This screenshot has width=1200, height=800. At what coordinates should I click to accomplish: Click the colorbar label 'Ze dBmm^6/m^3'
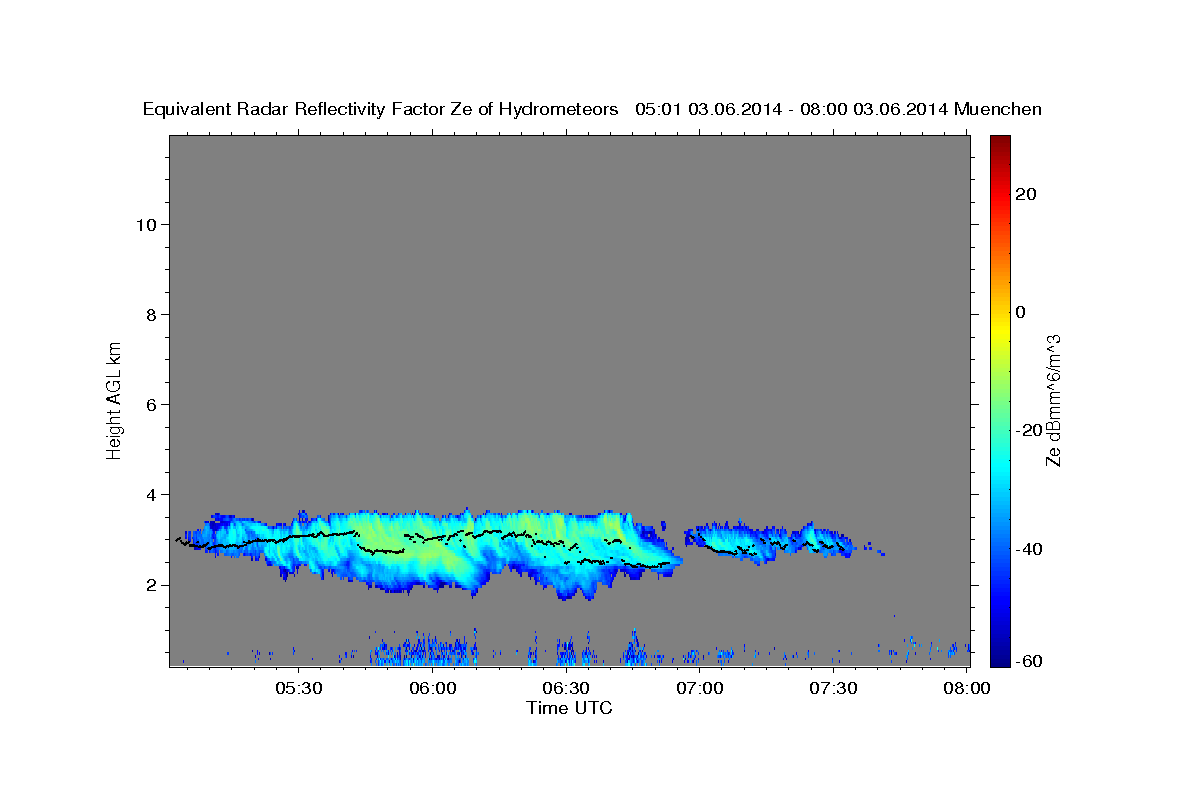coord(1053,400)
